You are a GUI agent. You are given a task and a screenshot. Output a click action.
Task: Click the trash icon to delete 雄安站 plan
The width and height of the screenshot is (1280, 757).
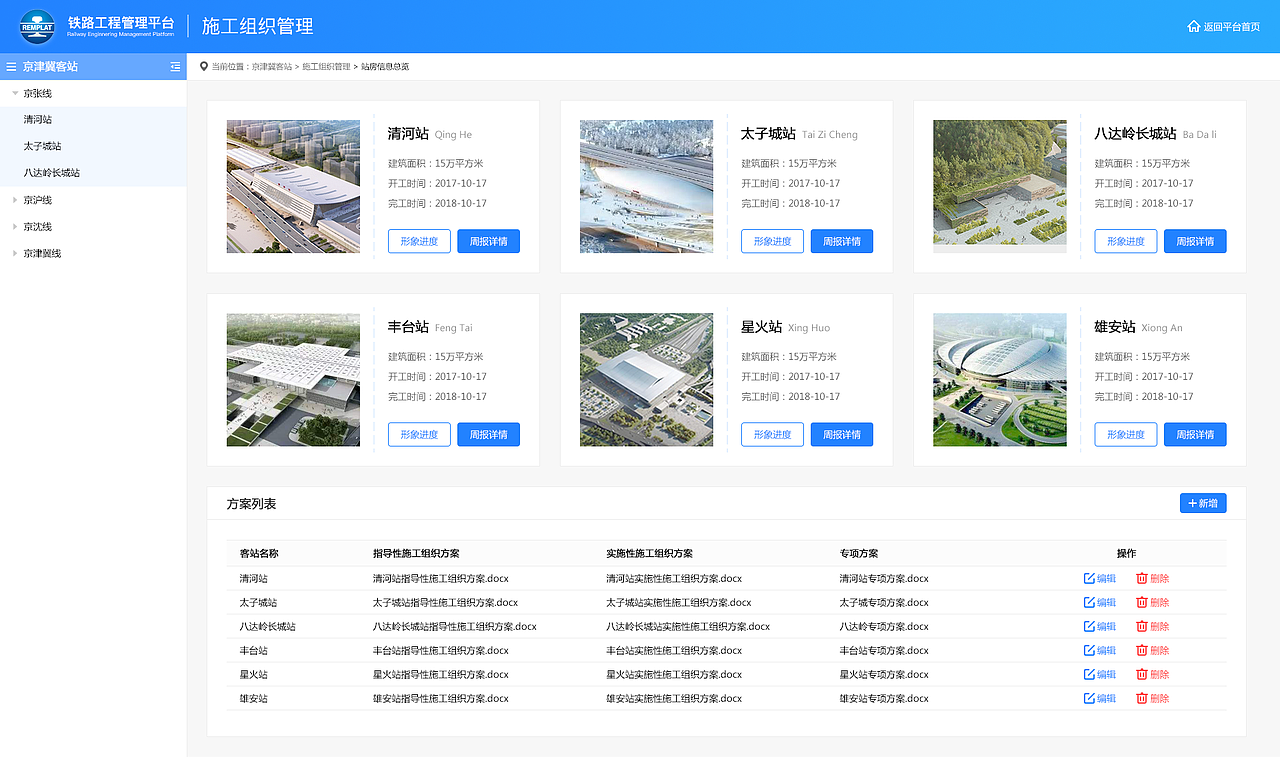(1141, 698)
